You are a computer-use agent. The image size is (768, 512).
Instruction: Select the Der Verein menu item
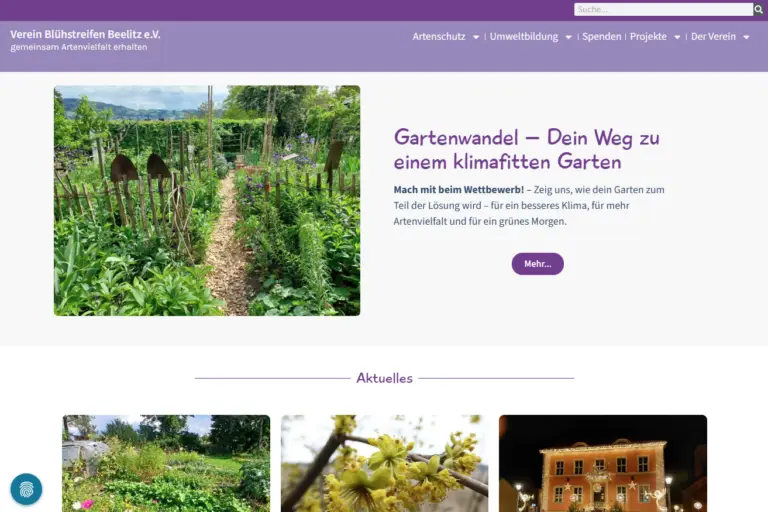[x=713, y=37]
